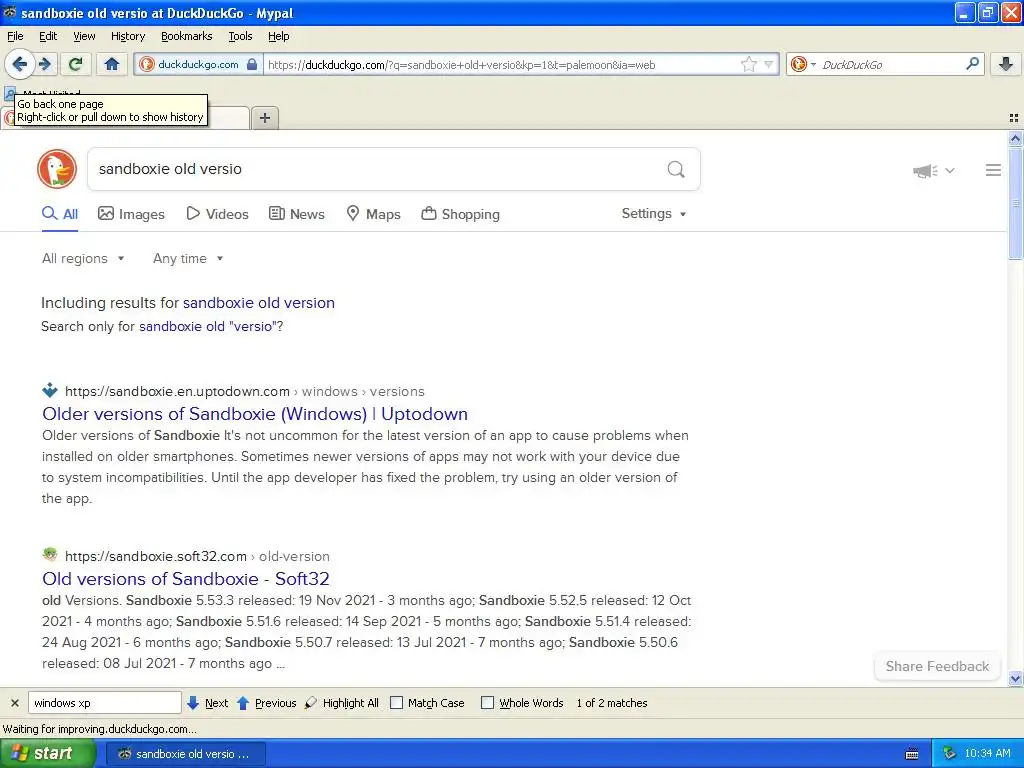Select the All results tab

click(x=60, y=214)
